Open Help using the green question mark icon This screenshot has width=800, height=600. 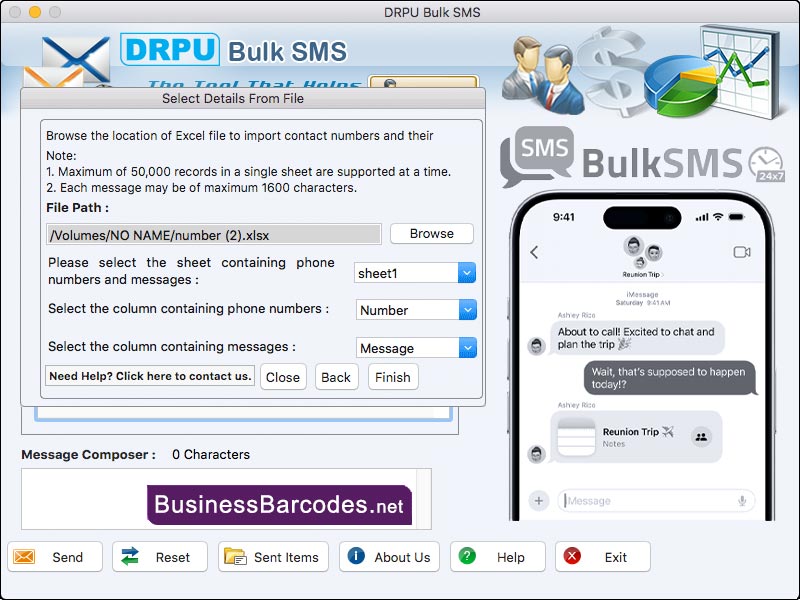[465, 557]
